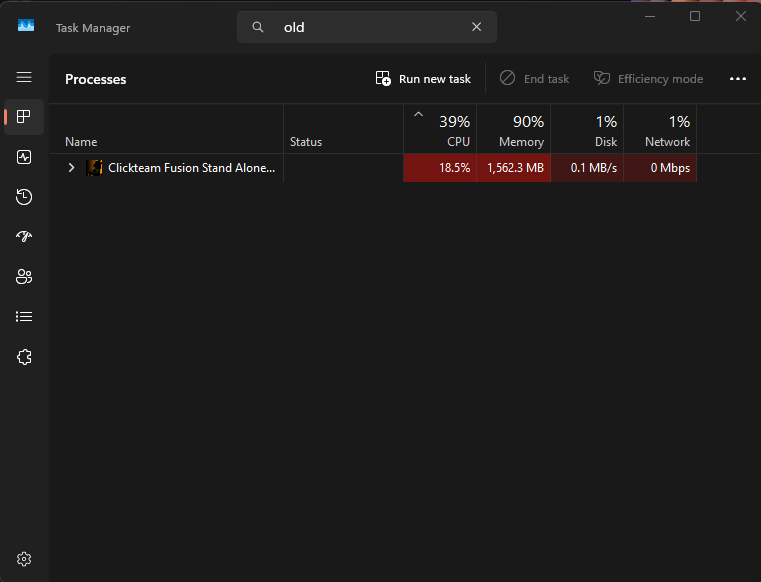Clear the search box text
The image size is (761, 582).
pos(477,27)
